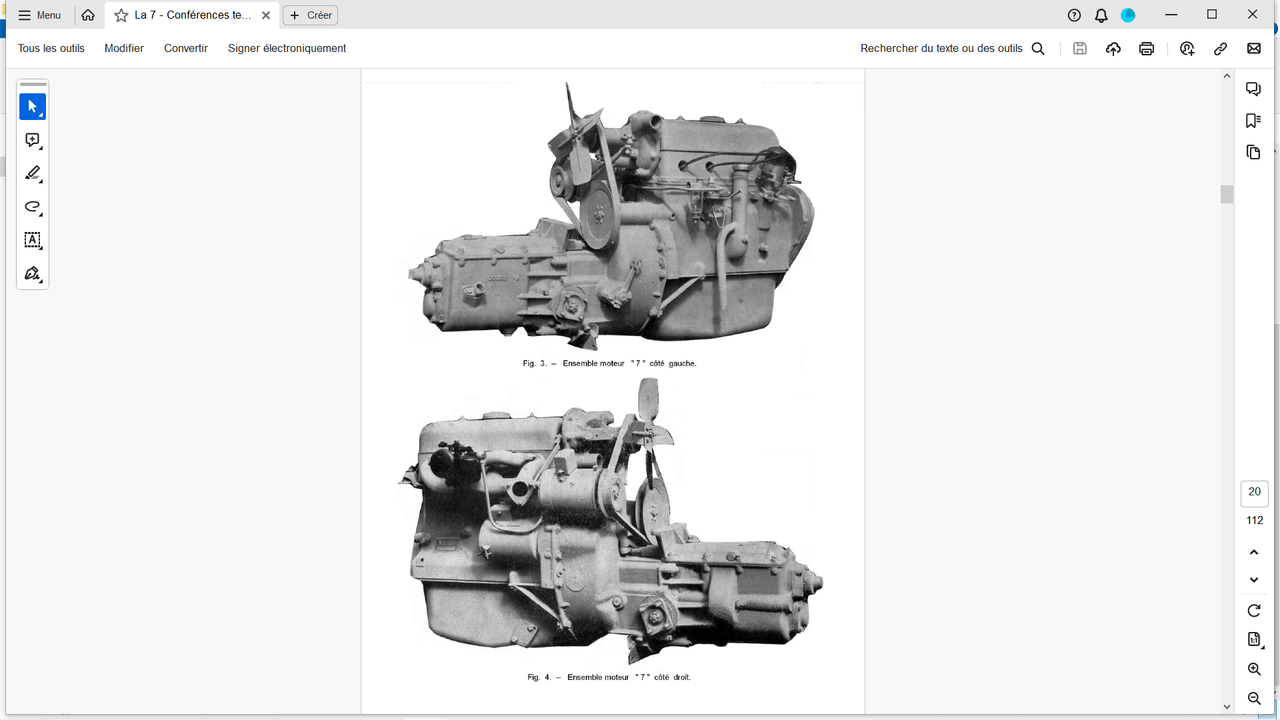Maximize the Acrobat window
1280x720 pixels.
coord(1212,15)
